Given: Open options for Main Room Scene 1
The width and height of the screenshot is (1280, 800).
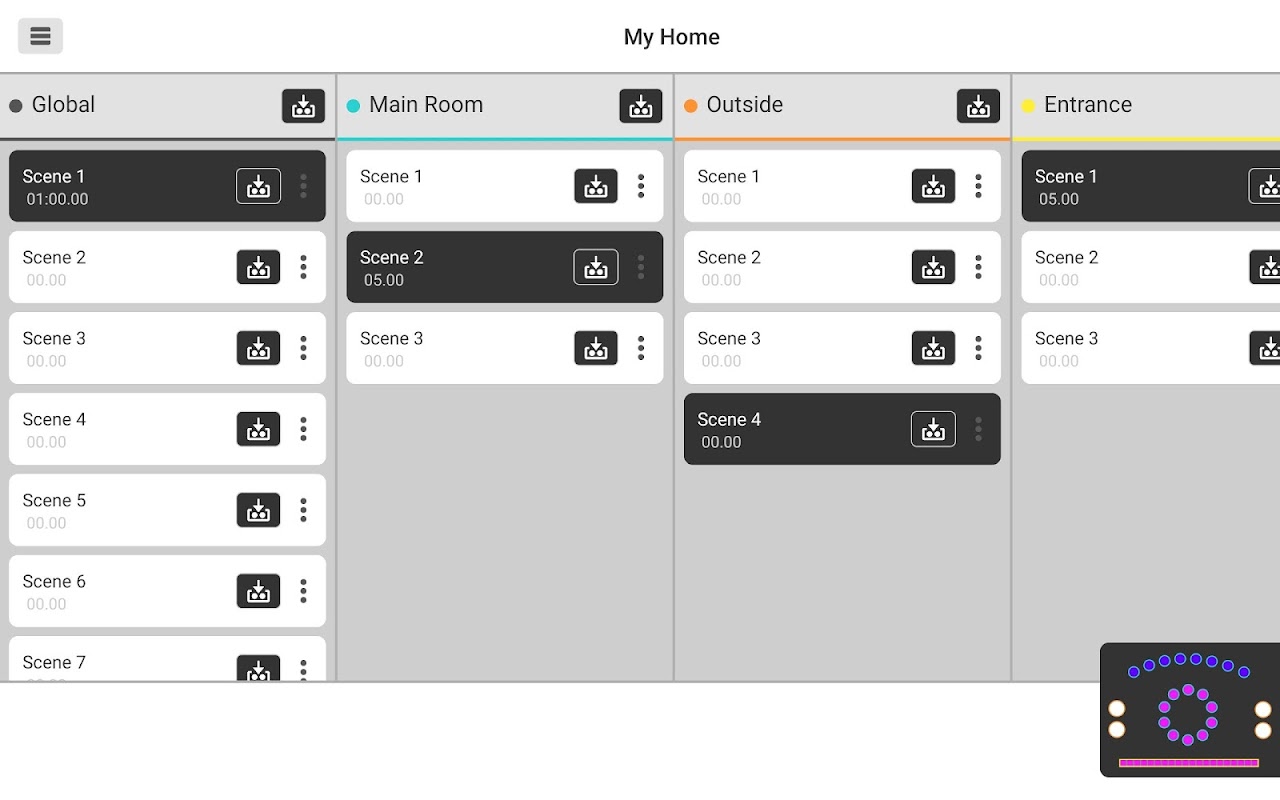Looking at the screenshot, I should [x=641, y=186].
